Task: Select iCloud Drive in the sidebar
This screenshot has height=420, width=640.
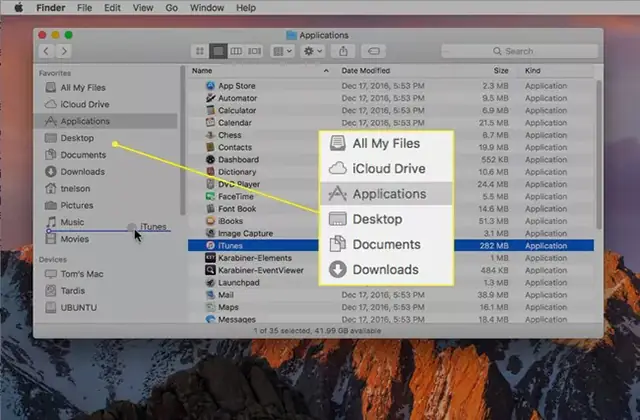Action: 106,104
